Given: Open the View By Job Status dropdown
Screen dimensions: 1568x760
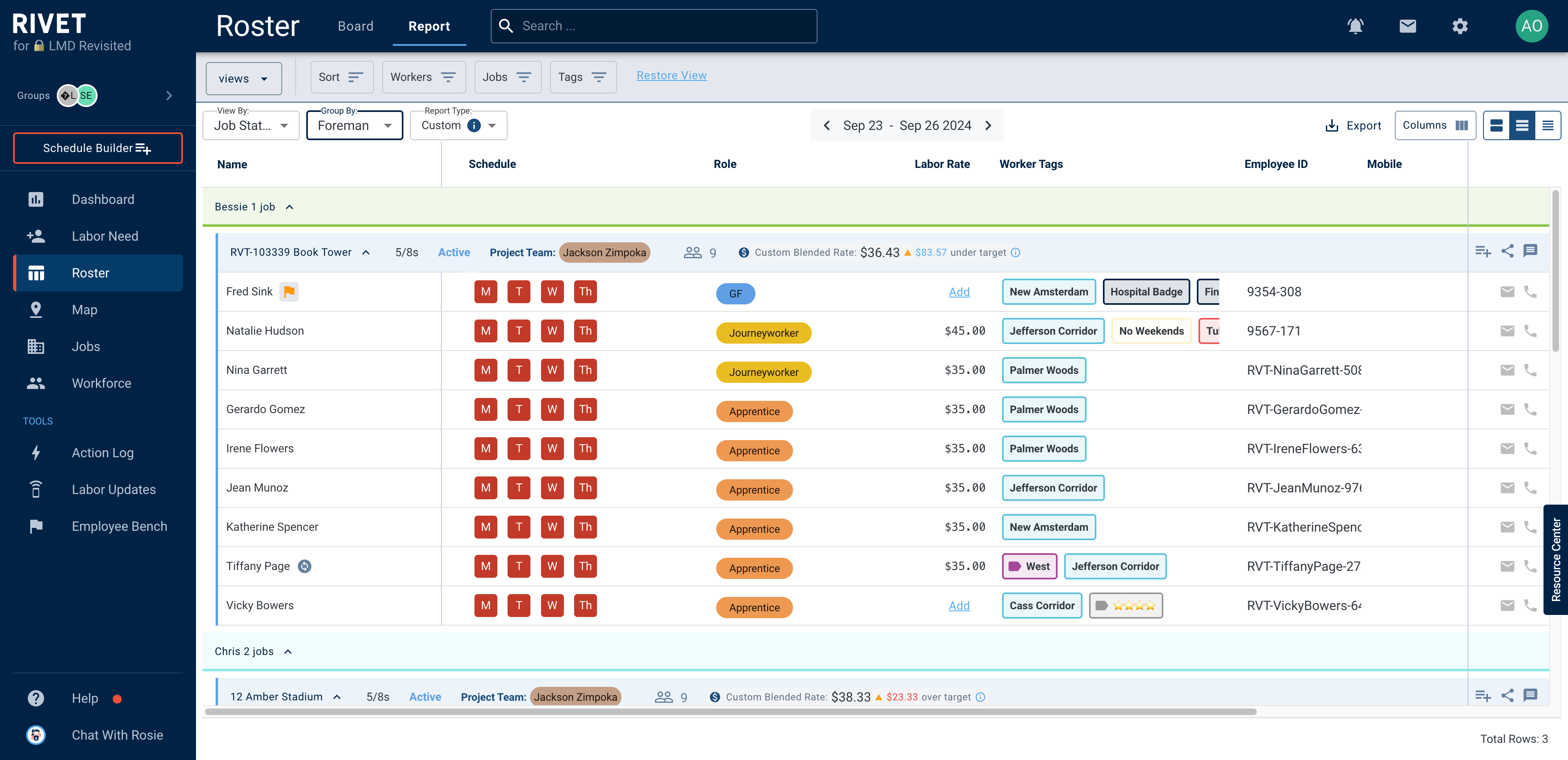Looking at the screenshot, I should (251, 125).
